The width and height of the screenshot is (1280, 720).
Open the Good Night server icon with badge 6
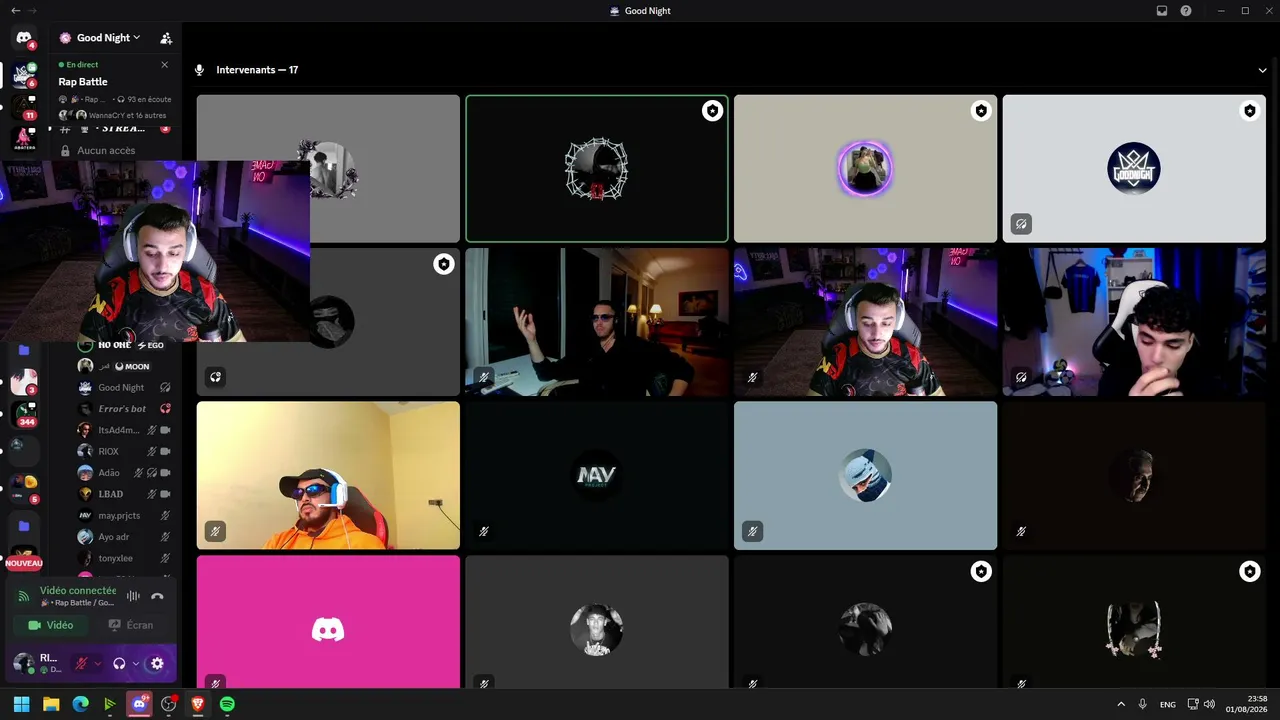coord(24,75)
